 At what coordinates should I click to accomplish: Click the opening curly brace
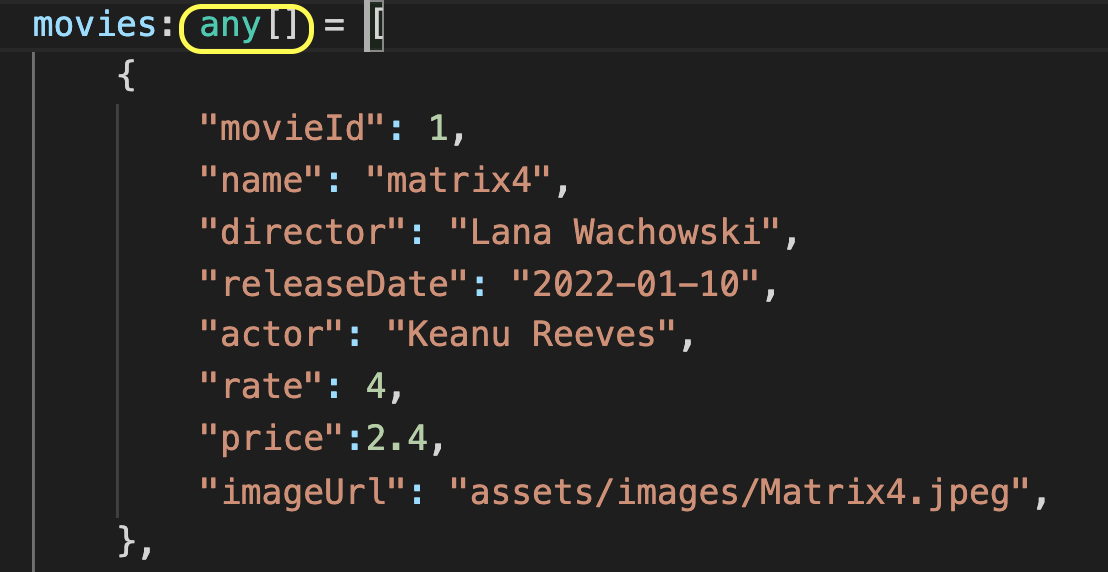tap(126, 76)
